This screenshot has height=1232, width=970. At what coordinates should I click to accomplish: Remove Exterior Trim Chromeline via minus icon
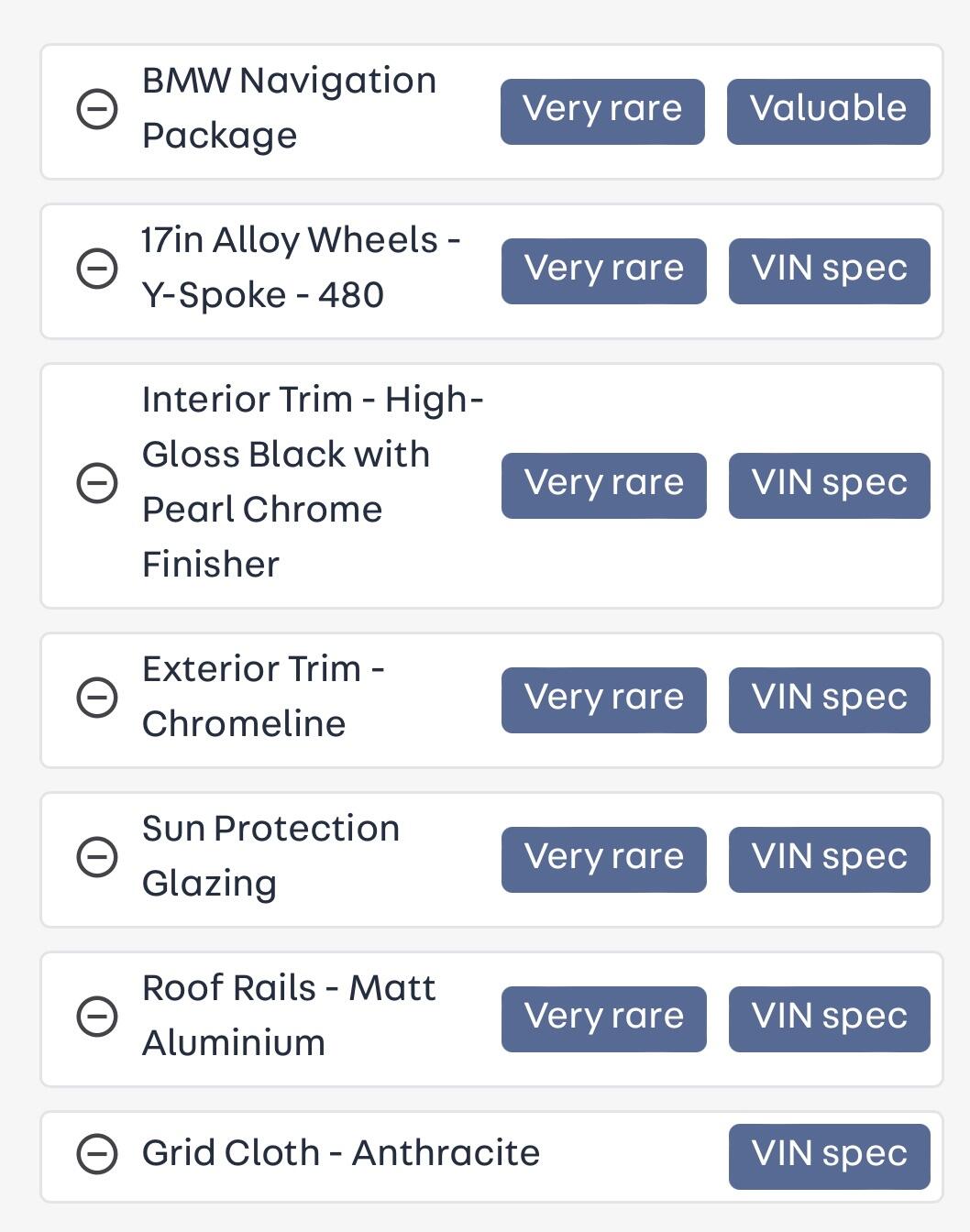click(96, 698)
